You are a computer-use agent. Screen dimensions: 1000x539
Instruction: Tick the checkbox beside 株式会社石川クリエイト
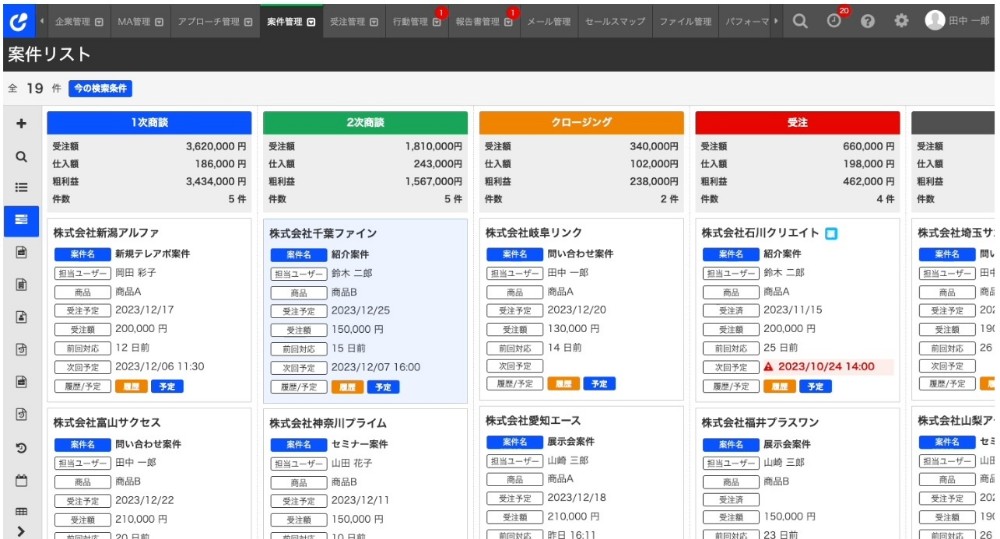(x=831, y=234)
